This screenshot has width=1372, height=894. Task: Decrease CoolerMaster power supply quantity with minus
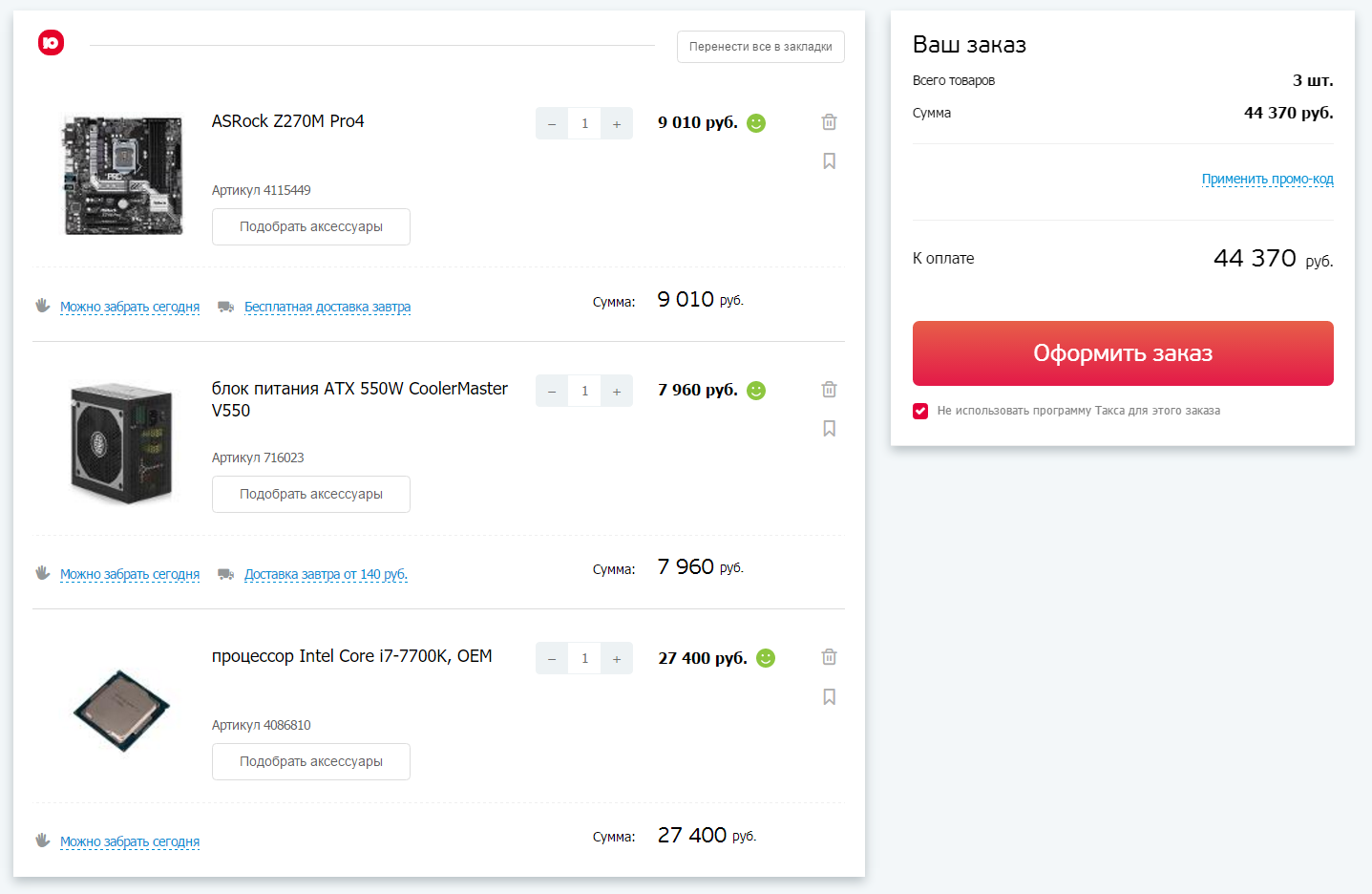(552, 391)
